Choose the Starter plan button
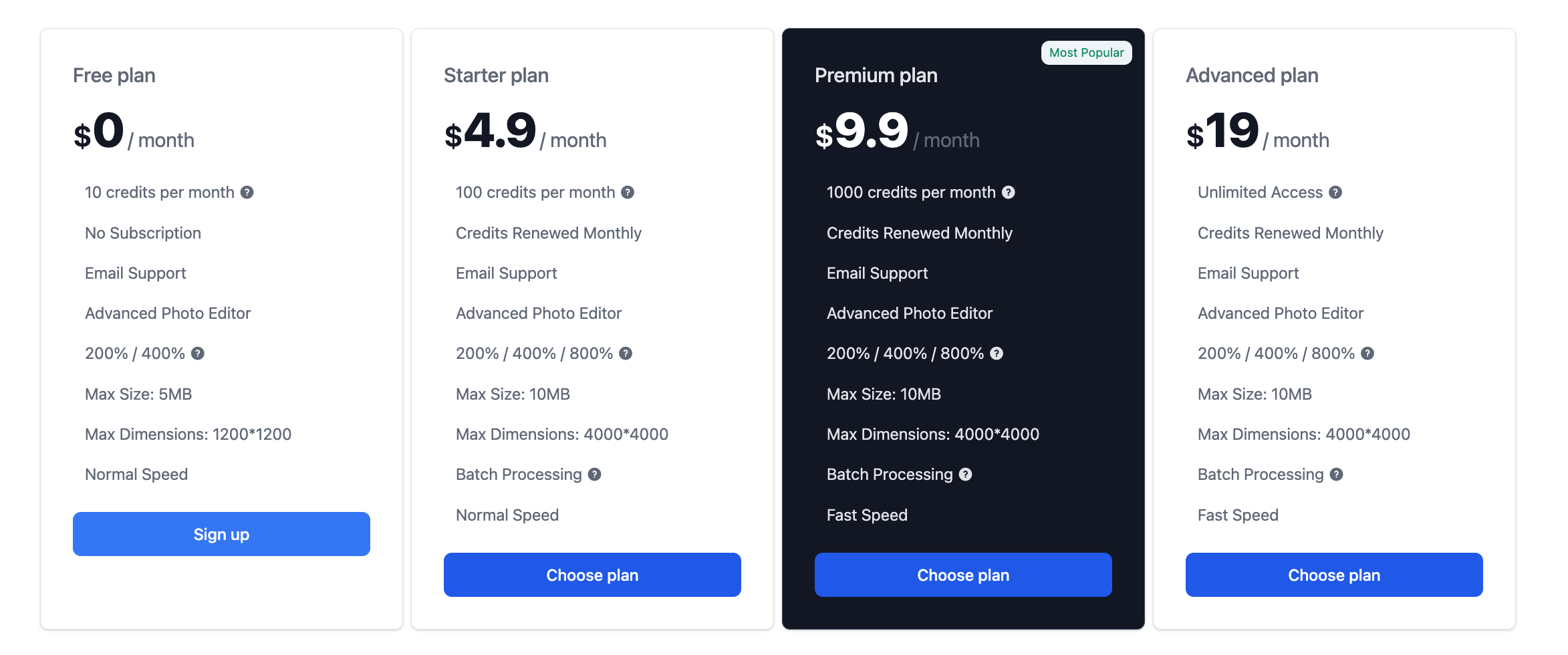This screenshot has width=1568, height=655. [x=592, y=575]
